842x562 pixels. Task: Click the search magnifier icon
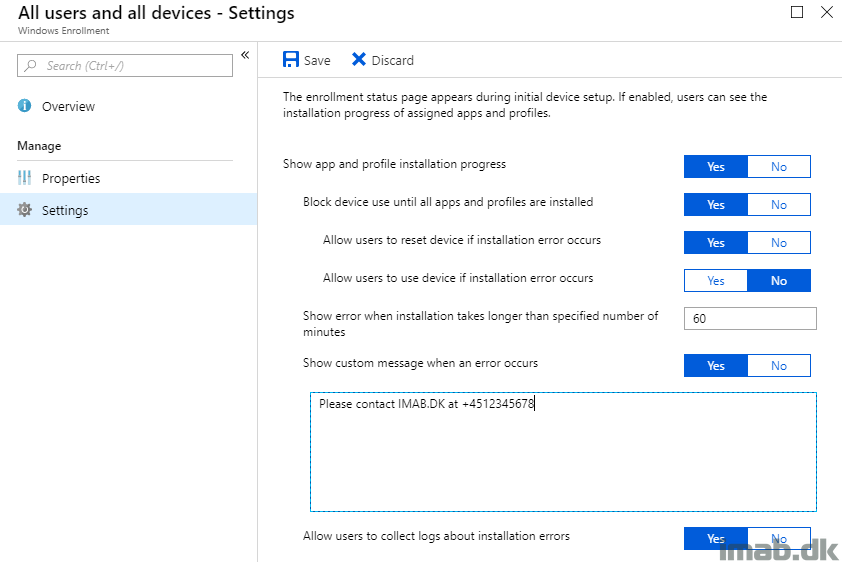[31, 65]
